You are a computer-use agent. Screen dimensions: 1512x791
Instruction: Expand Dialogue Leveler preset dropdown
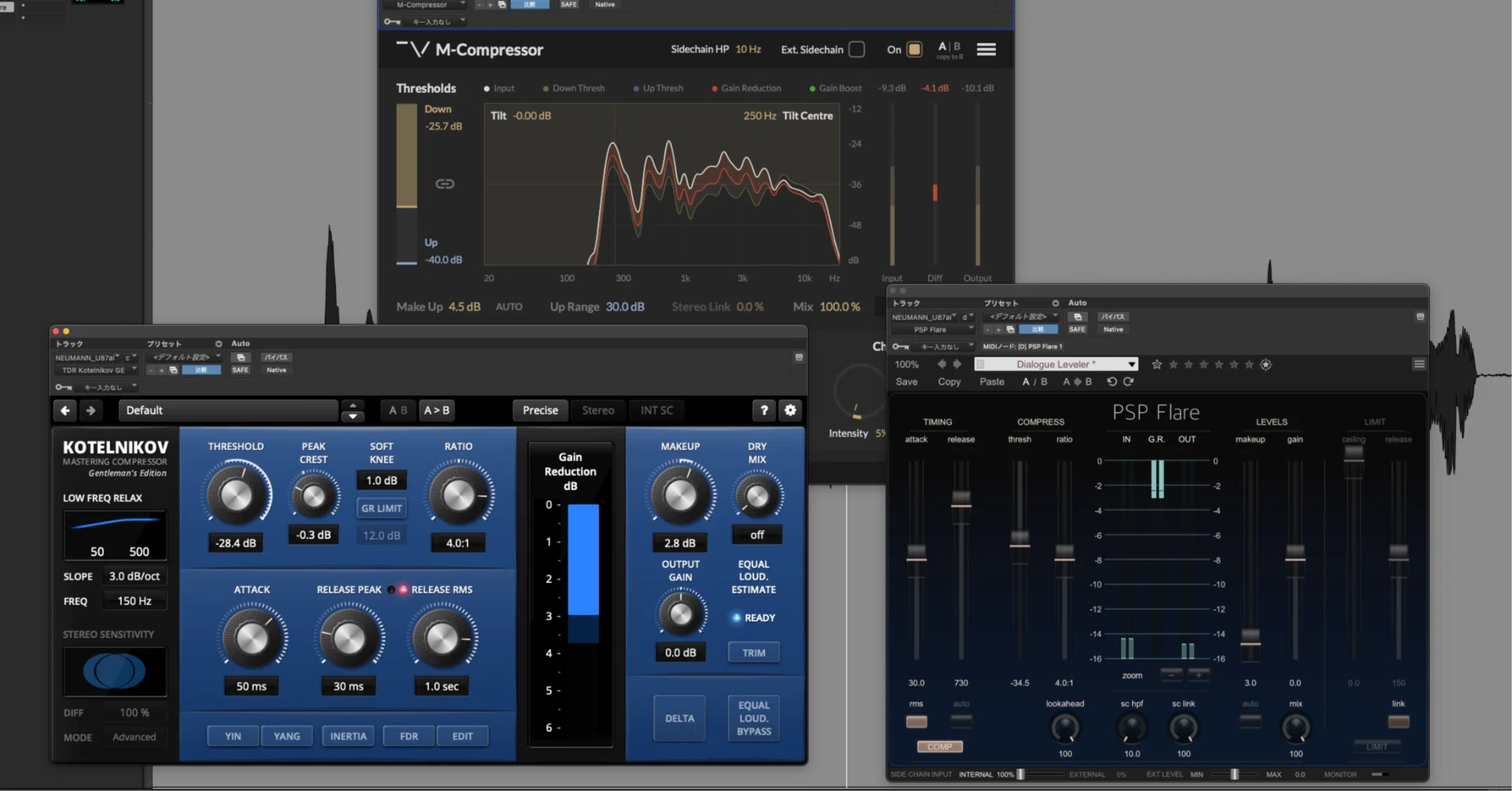(x=1132, y=364)
